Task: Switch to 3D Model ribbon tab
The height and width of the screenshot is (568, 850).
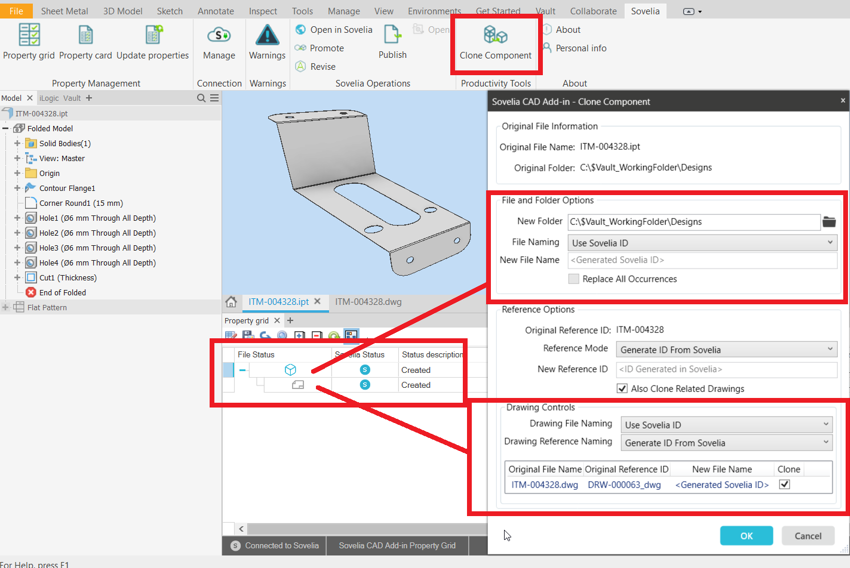Action: tap(123, 11)
